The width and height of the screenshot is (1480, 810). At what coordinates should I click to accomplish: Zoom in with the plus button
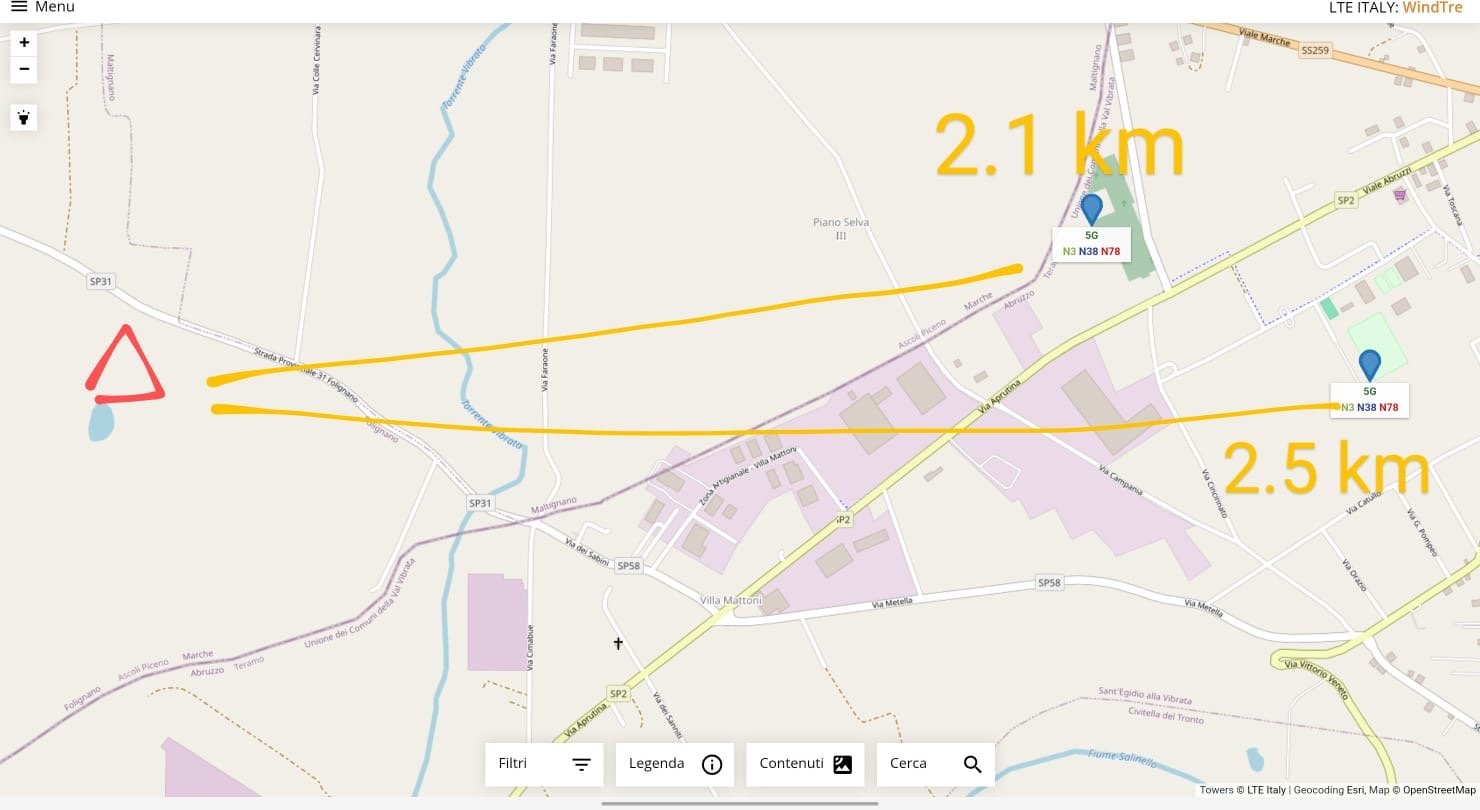(24, 42)
